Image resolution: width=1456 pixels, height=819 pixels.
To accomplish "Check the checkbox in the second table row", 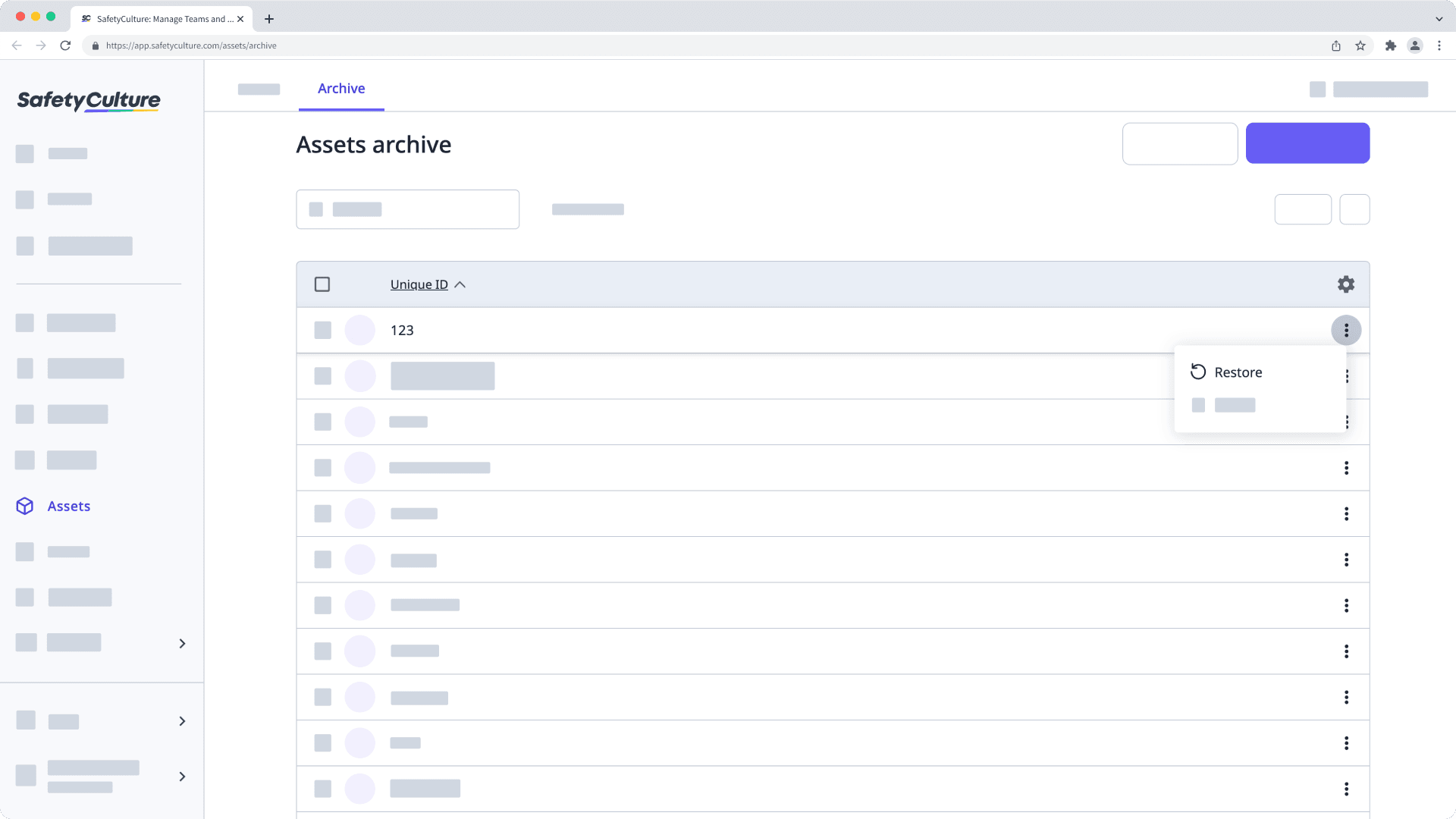I will [x=322, y=375].
